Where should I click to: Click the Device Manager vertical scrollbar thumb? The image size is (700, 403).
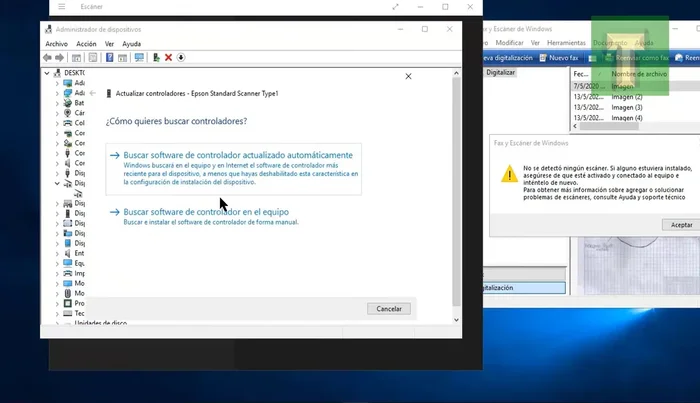click(x=456, y=192)
